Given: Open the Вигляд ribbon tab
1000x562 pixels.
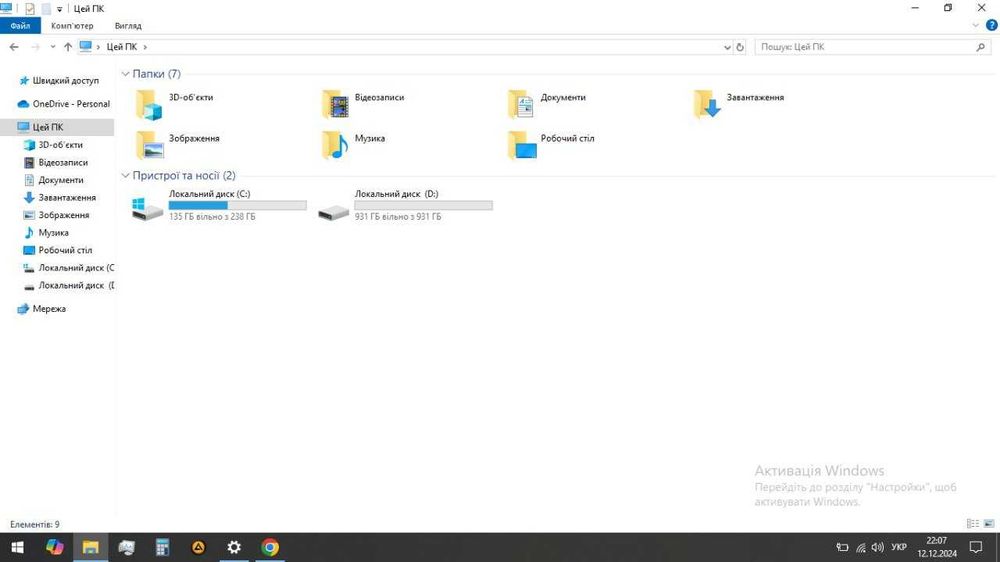Looking at the screenshot, I should [128, 26].
